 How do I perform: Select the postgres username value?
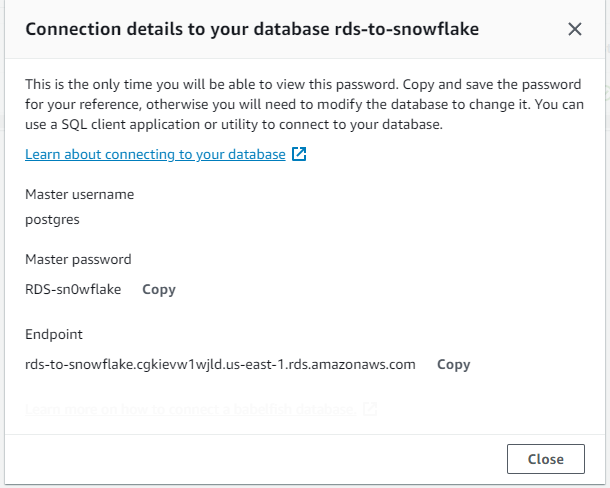pyautogui.click(x=52, y=220)
